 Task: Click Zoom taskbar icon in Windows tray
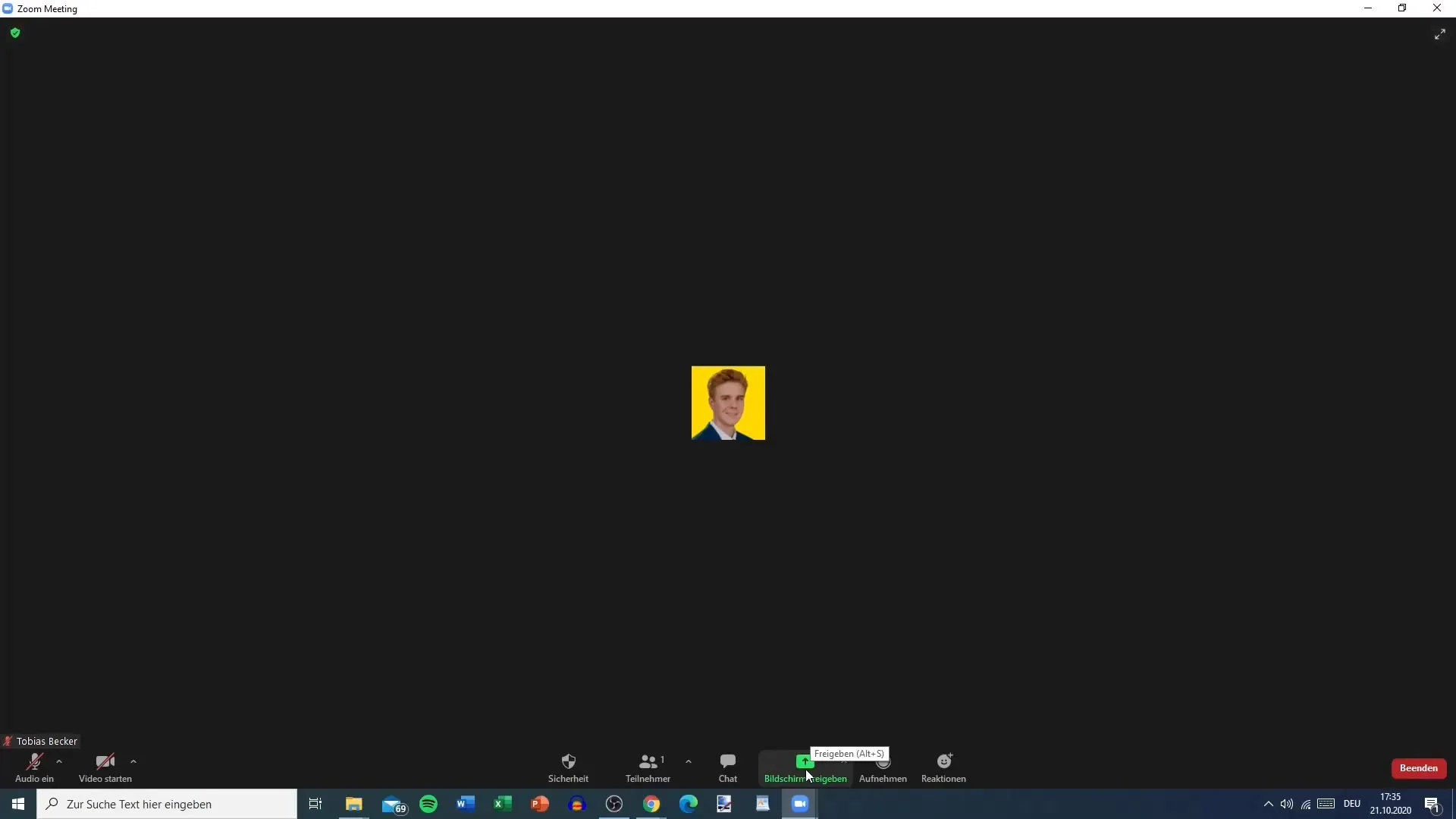pos(800,804)
